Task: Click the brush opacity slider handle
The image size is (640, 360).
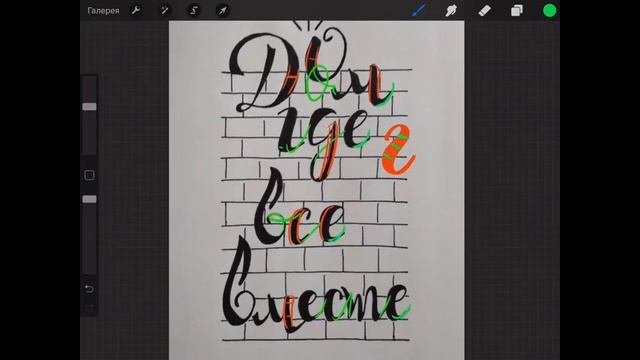Action: 89,199
